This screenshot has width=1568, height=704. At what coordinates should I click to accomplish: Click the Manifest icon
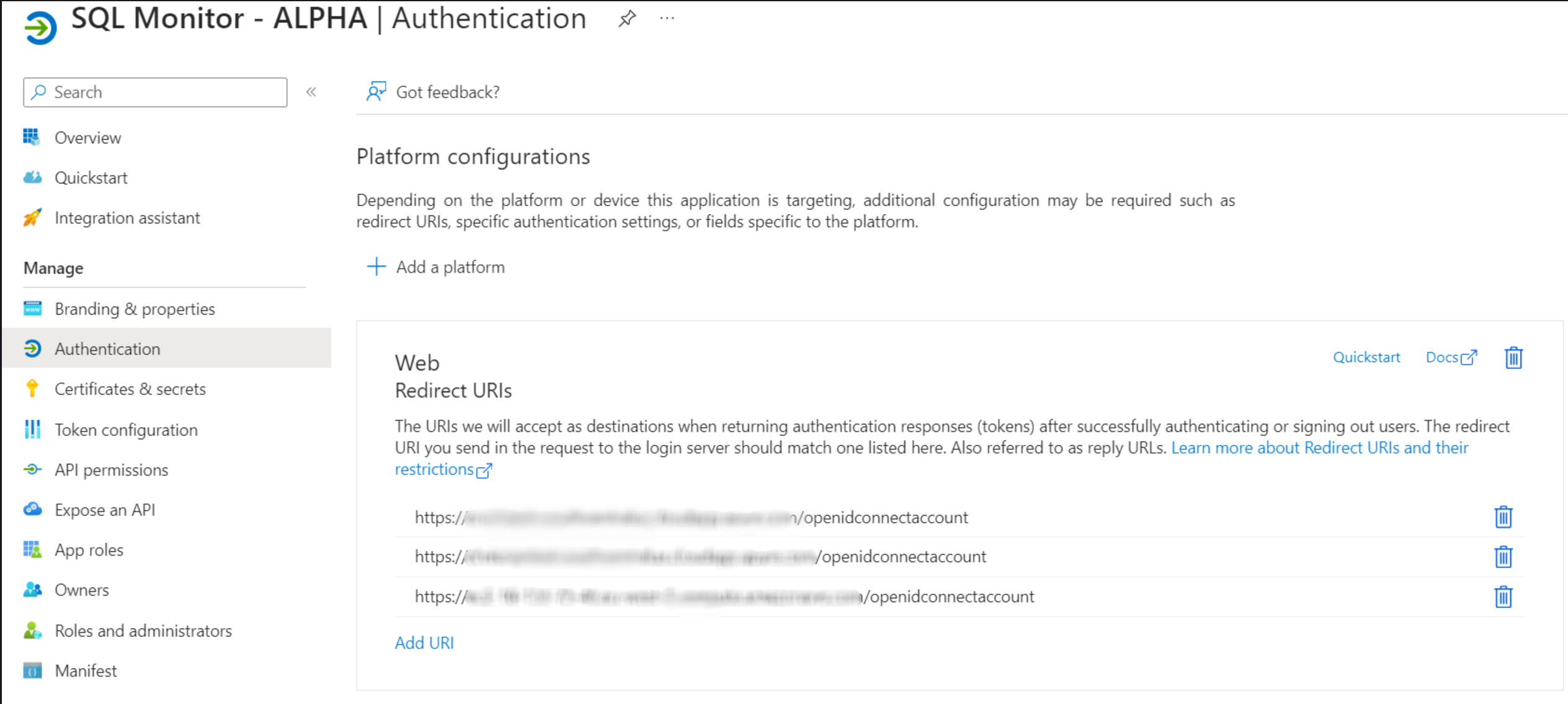32,671
